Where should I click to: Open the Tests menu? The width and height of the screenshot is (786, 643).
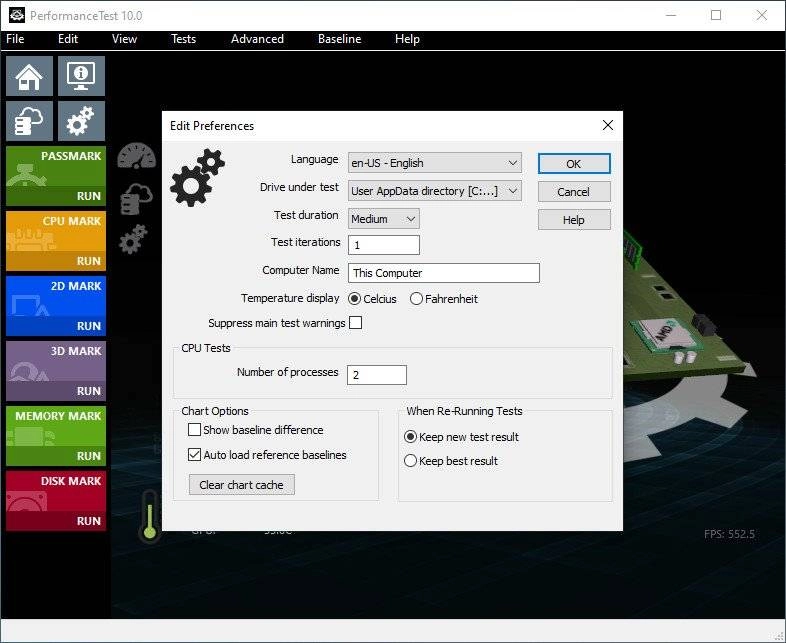click(x=183, y=39)
